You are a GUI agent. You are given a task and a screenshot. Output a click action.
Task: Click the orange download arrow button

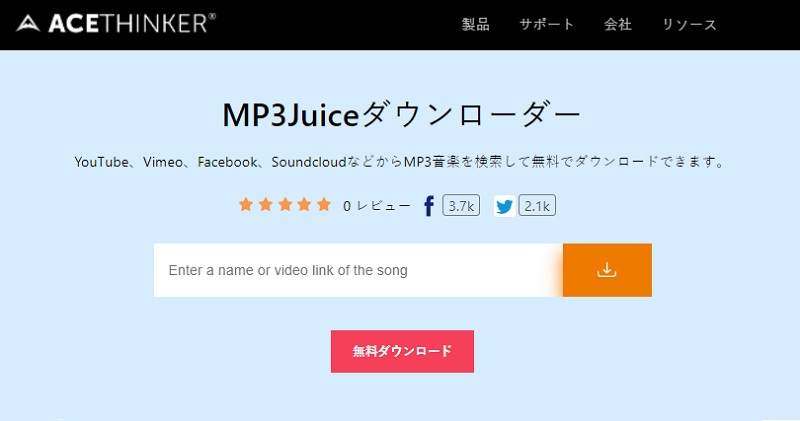pos(607,270)
